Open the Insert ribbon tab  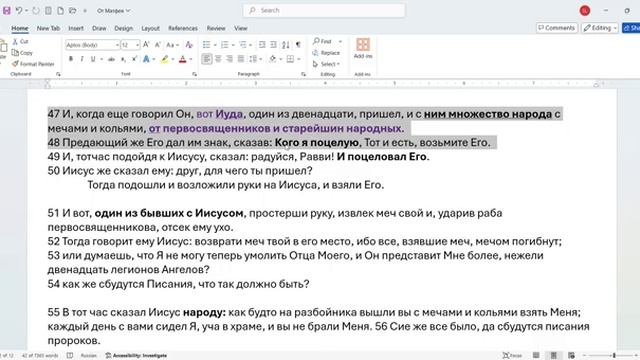click(76, 28)
